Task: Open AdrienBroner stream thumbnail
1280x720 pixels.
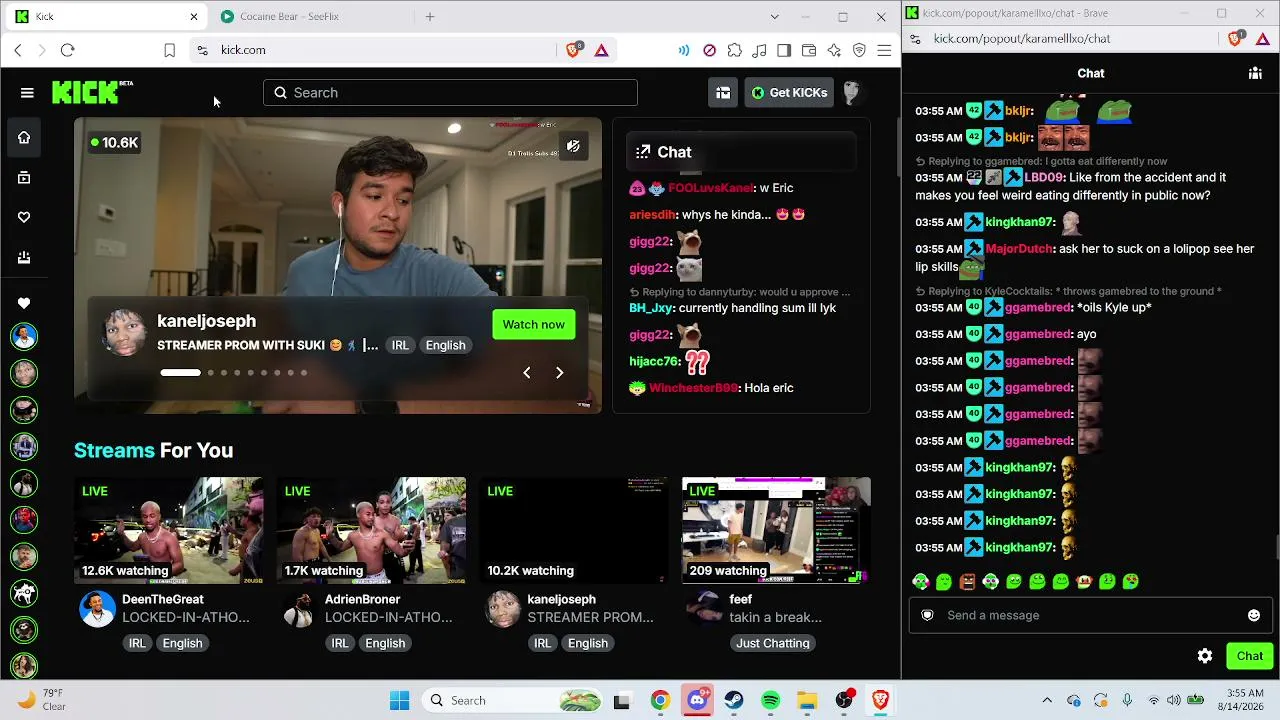Action: (x=371, y=531)
